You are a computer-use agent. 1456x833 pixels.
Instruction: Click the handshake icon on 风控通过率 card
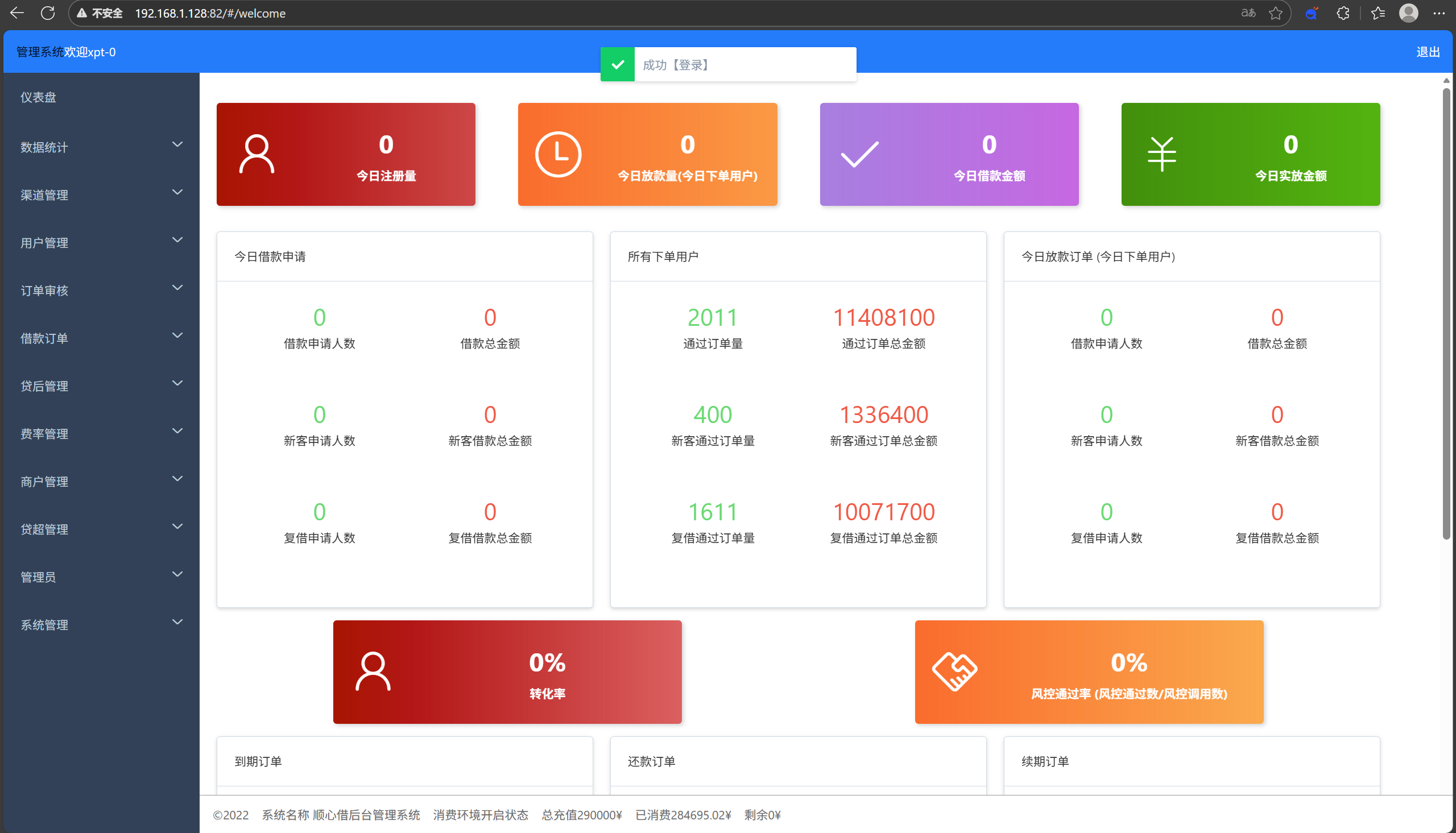tap(954, 672)
